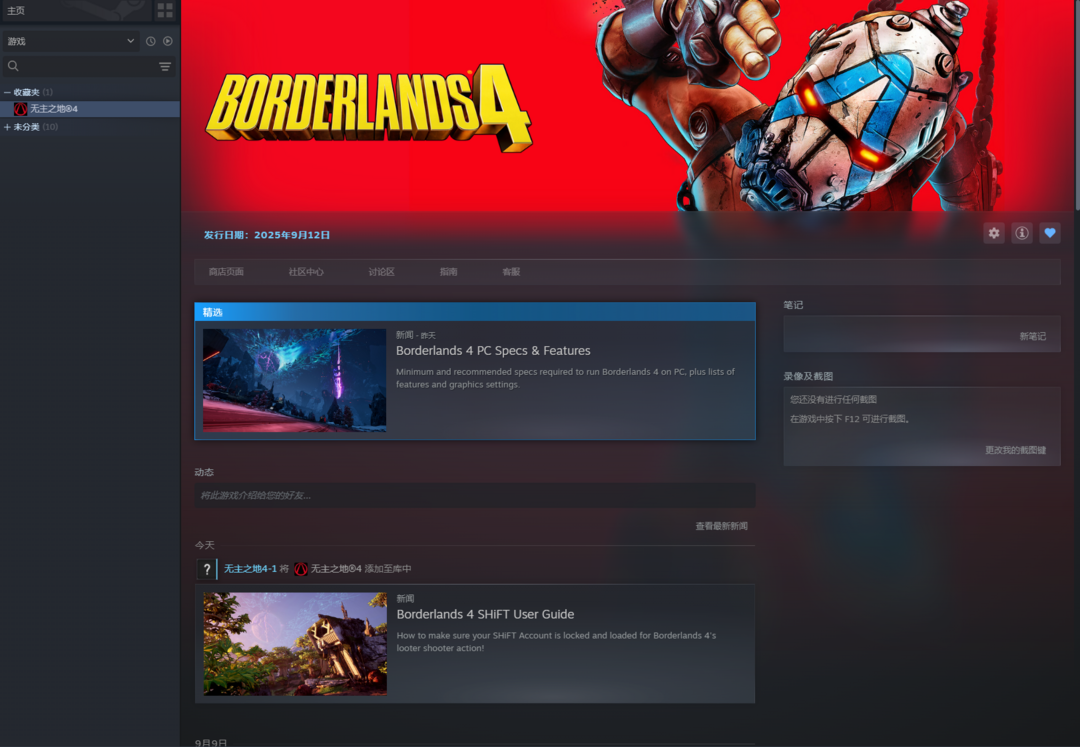Open the 社区中心 tab
Screen dimensions: 1080x747
coord(306,272)
